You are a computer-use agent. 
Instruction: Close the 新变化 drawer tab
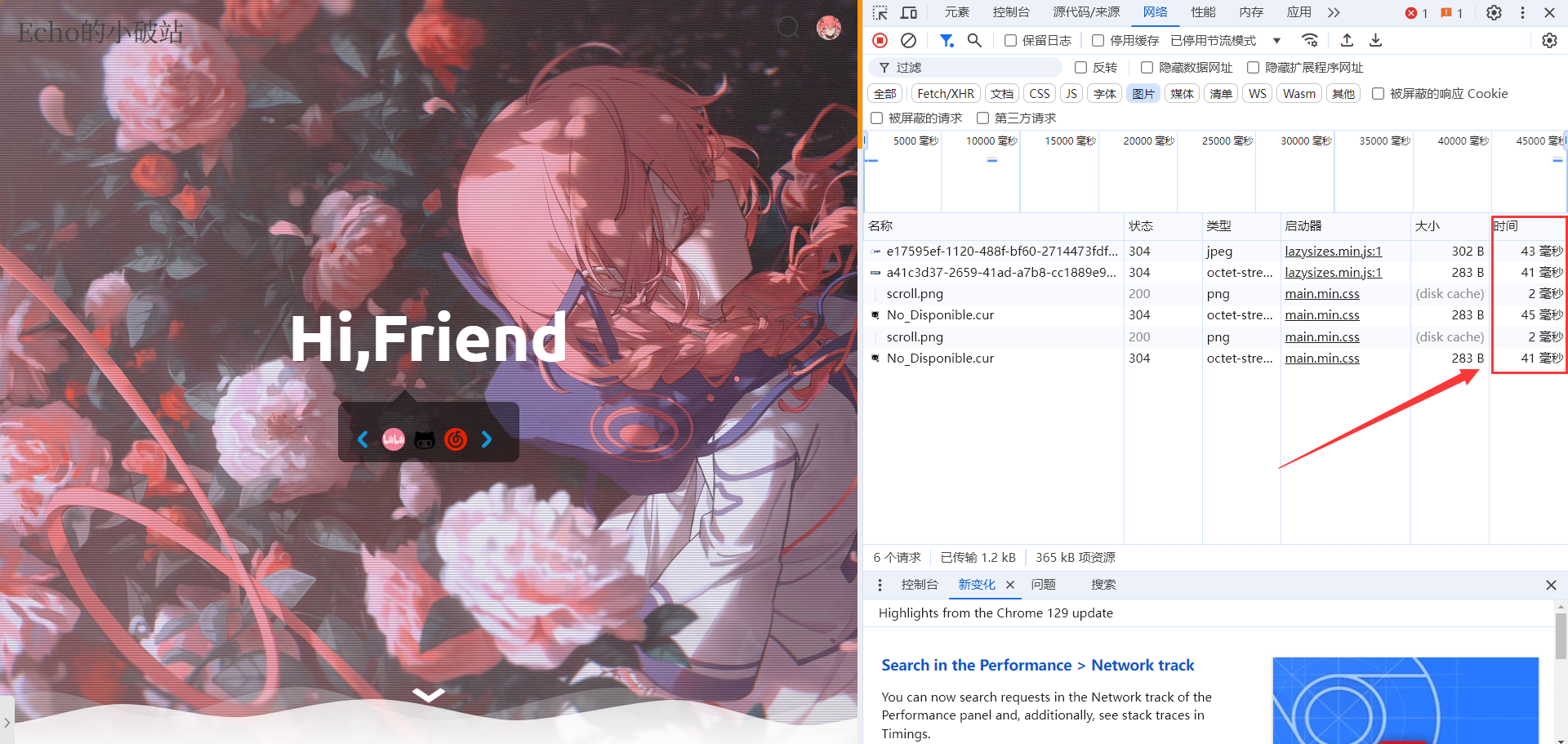pos(1010,585)
